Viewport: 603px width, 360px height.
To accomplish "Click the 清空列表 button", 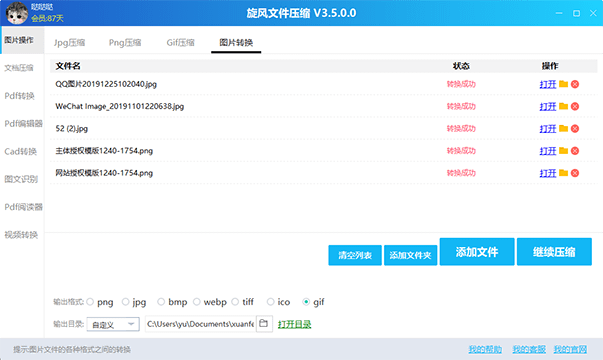I will tap(355, 255).
